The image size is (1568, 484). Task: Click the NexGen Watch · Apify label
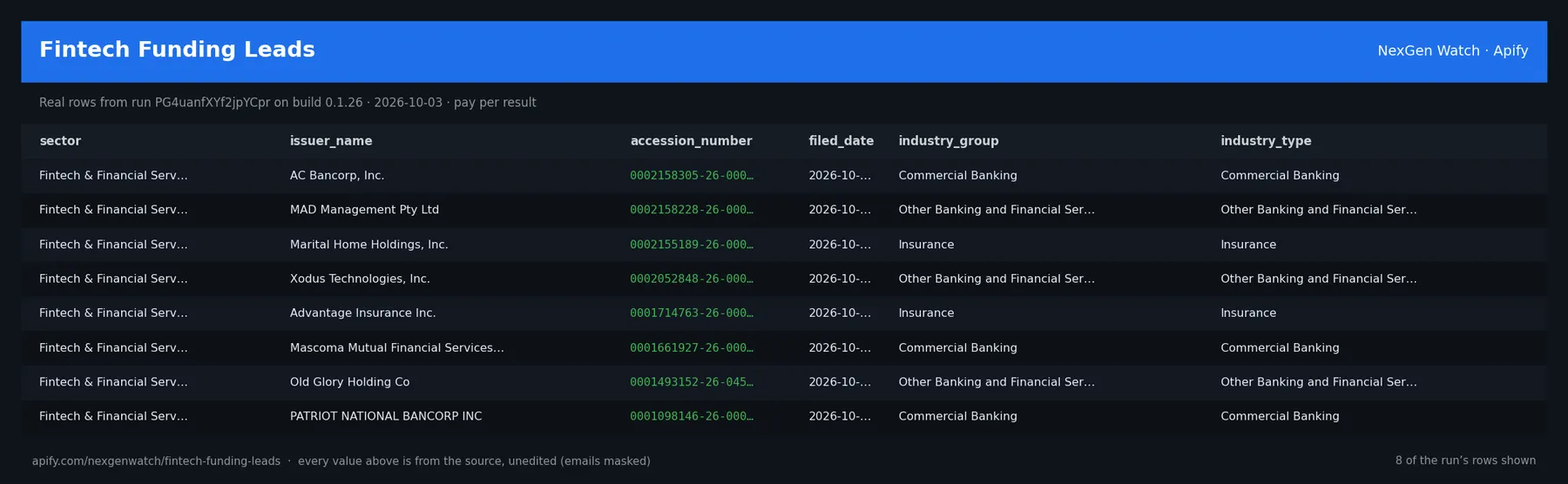(x=1452, y=50)
